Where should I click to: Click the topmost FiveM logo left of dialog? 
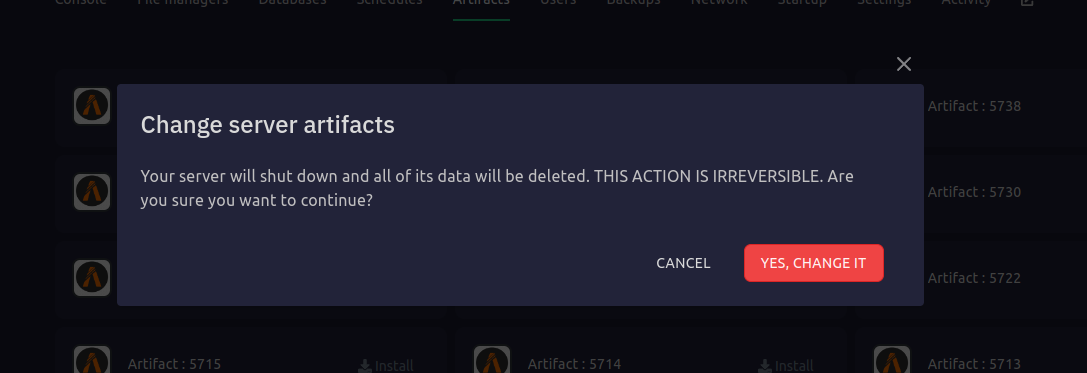tap(92, 106)
